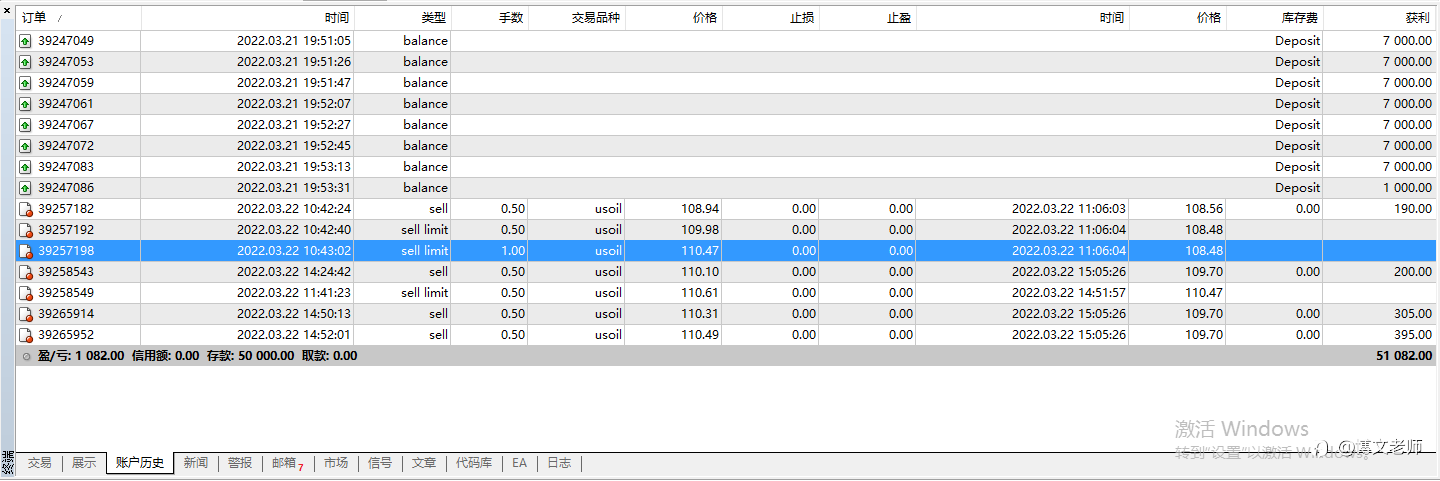Click the deposit icon for order 39247053
Image resolution: width=1440 pixels, height=481 pixels.
click(25, 62)
